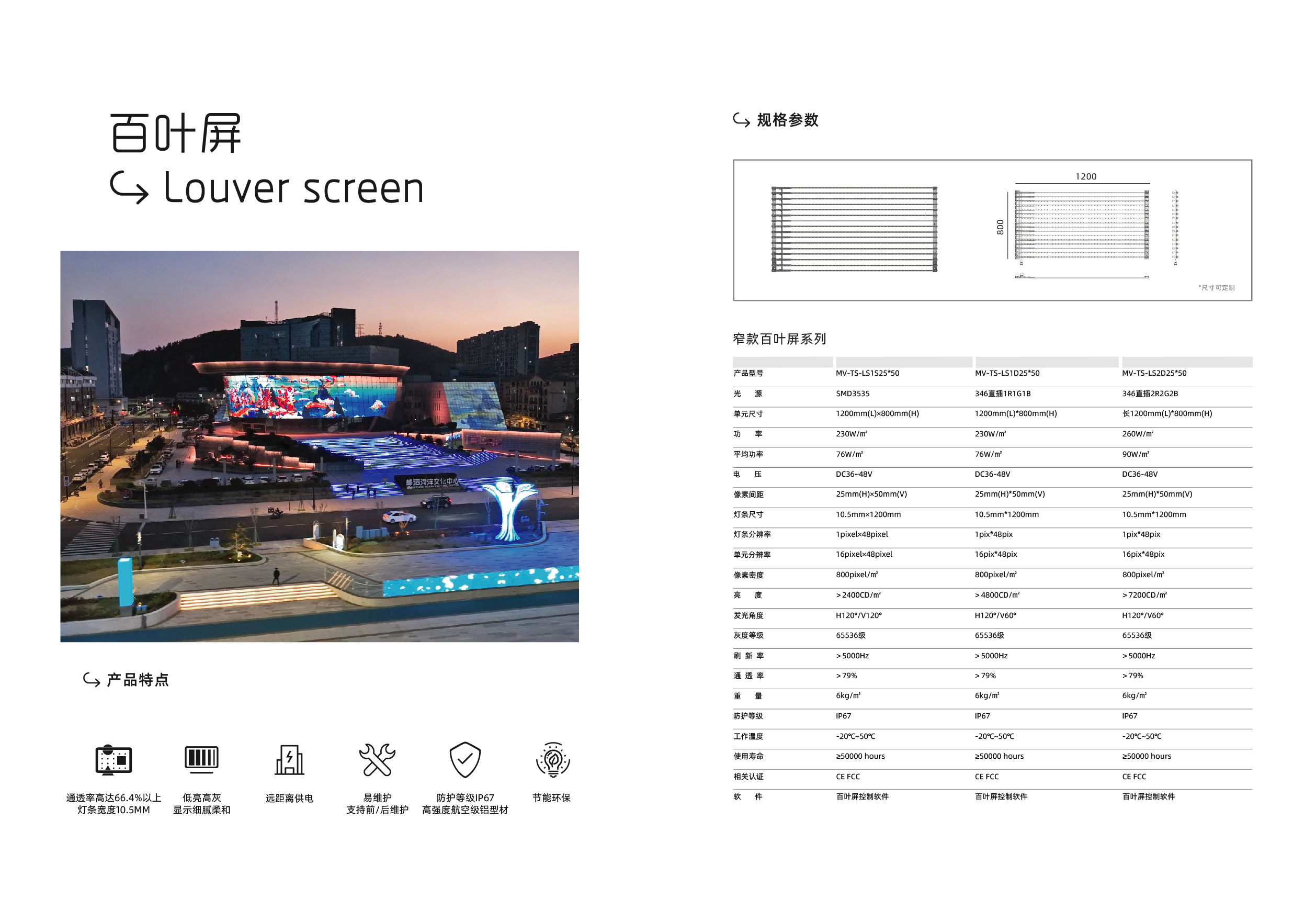Select the H120°/V120° viewing angle cell
This screenshot has width=1316, height=899.
click(x=858, y=615)
